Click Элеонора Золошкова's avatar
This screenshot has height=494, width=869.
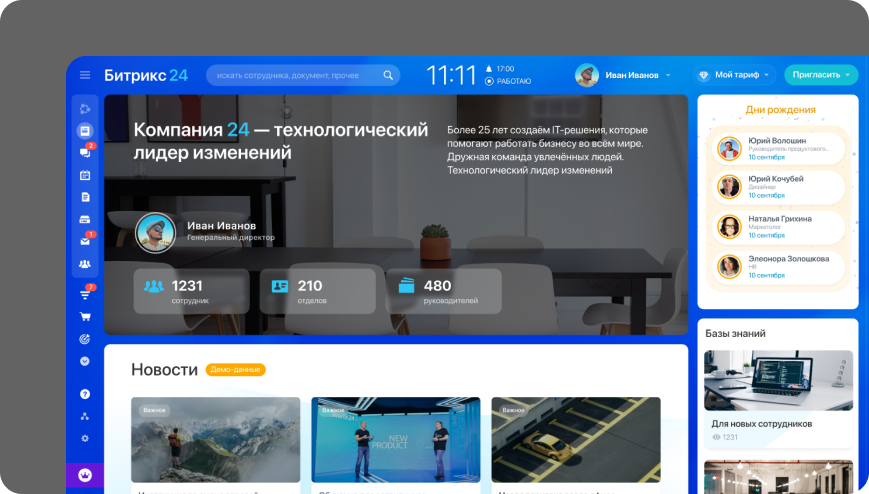pos(729,267)
